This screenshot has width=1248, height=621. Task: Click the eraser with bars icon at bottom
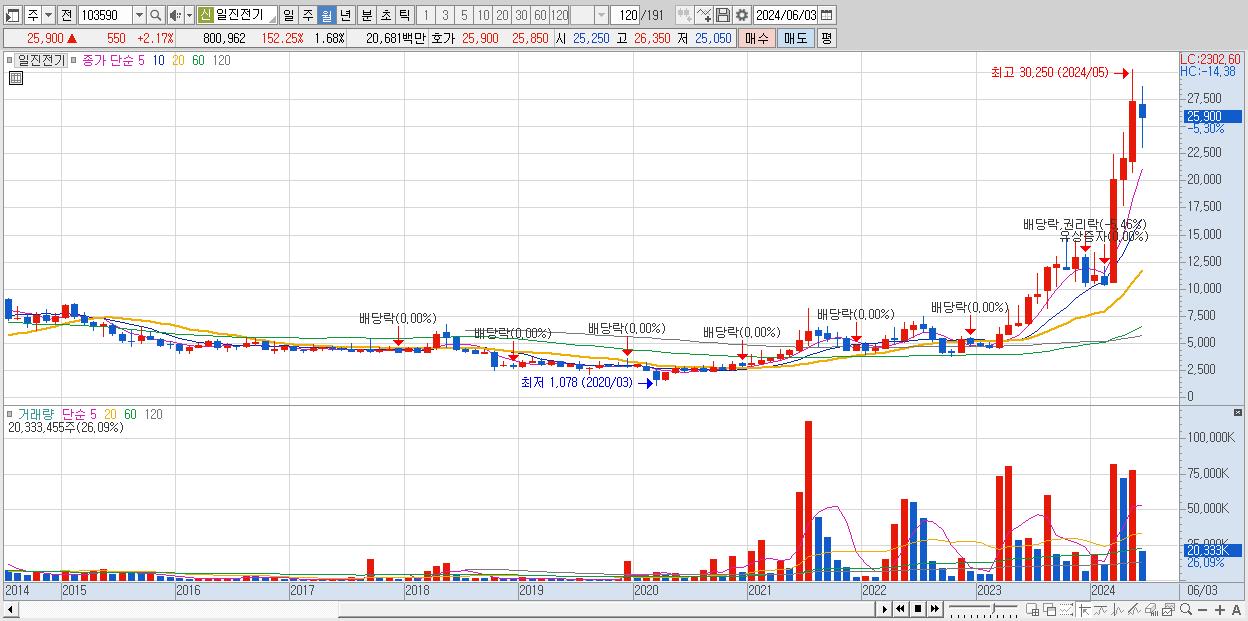pos(1151,610)
